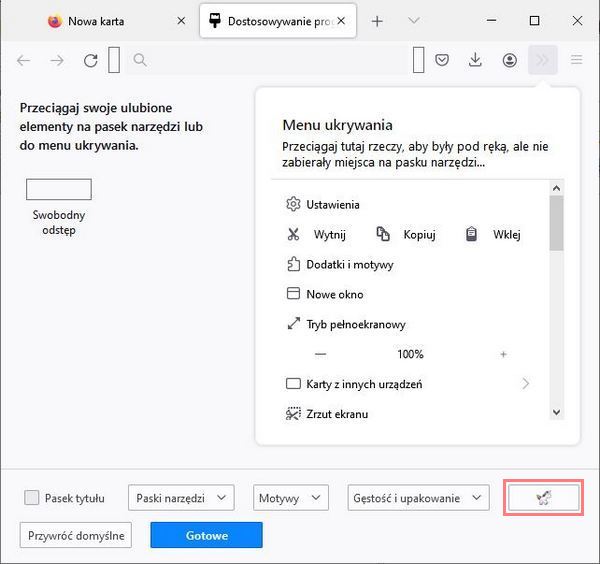
Task: Open the hamburger application menu
Action: tap(577, 60)
